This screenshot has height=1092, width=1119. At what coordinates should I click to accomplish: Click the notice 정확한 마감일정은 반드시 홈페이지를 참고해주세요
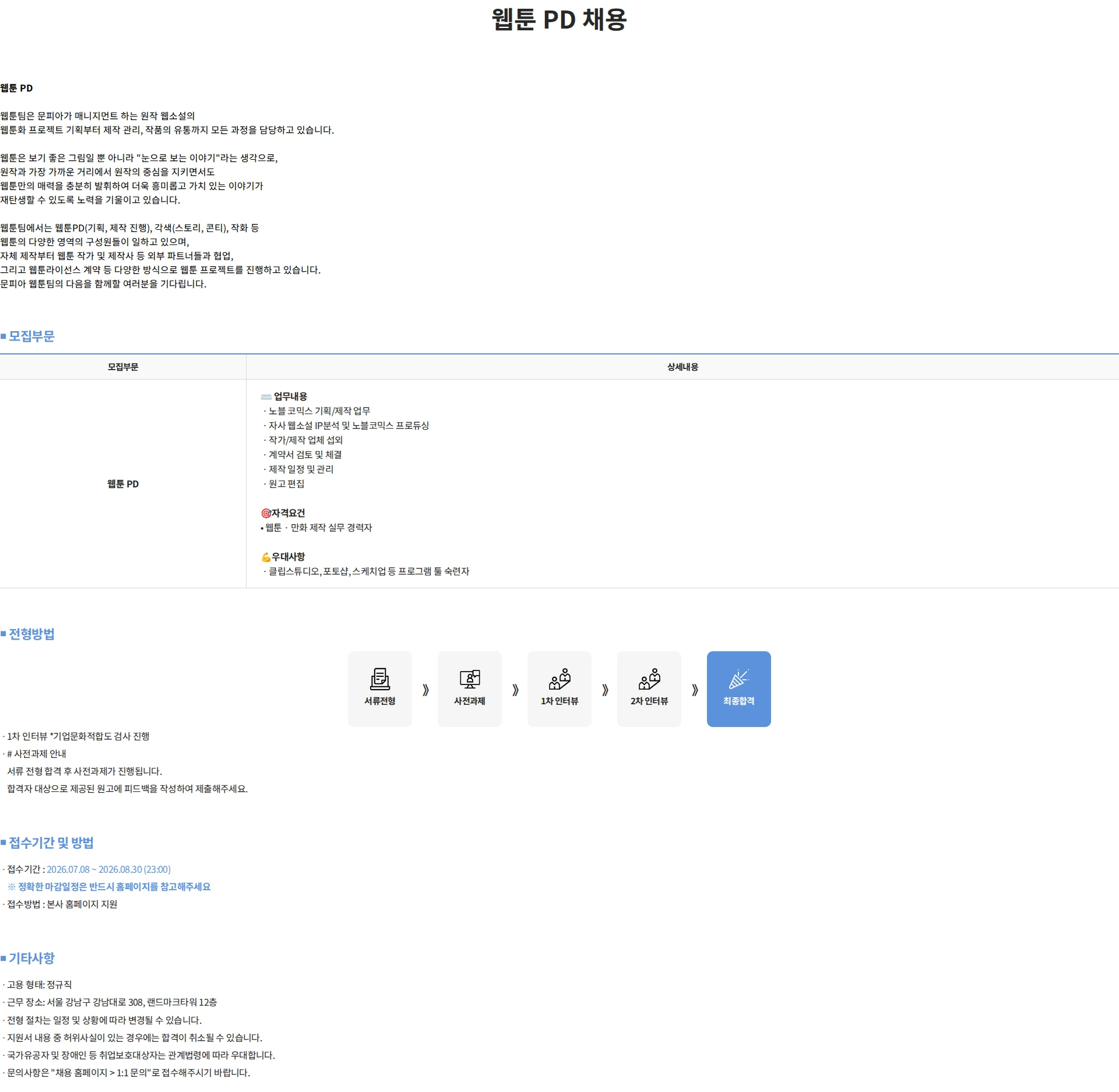click(x=114, y=887)
